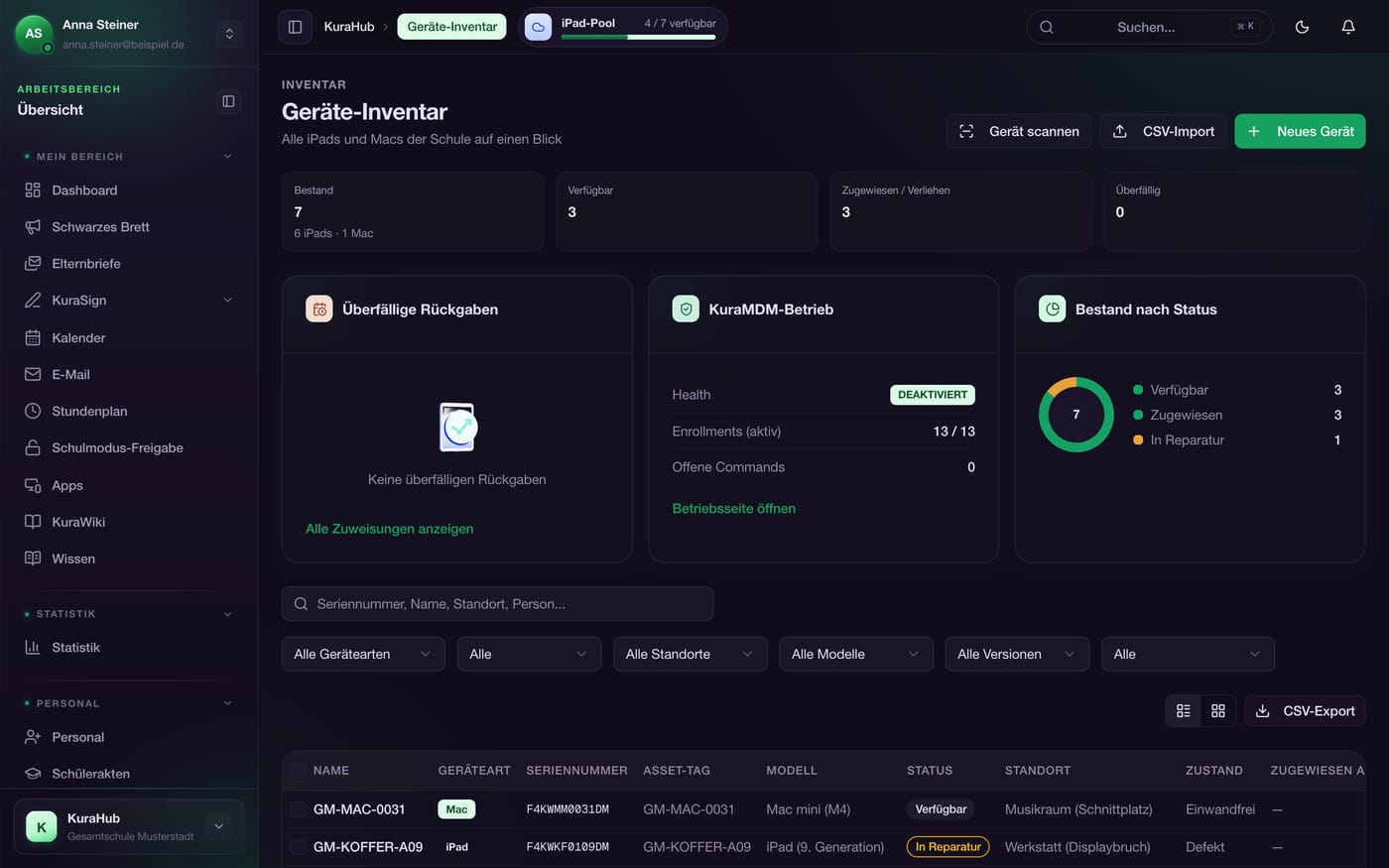Go to Elternbriefe in sidebar

tap(129, 264)
